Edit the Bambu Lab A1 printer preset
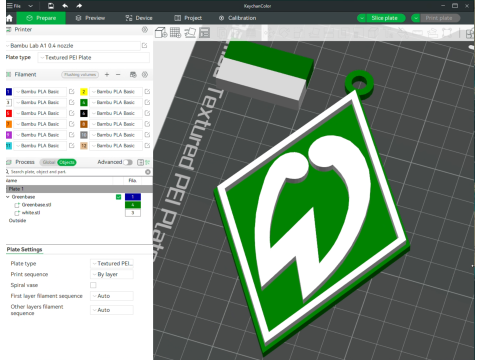 click(x=145, y=46)
